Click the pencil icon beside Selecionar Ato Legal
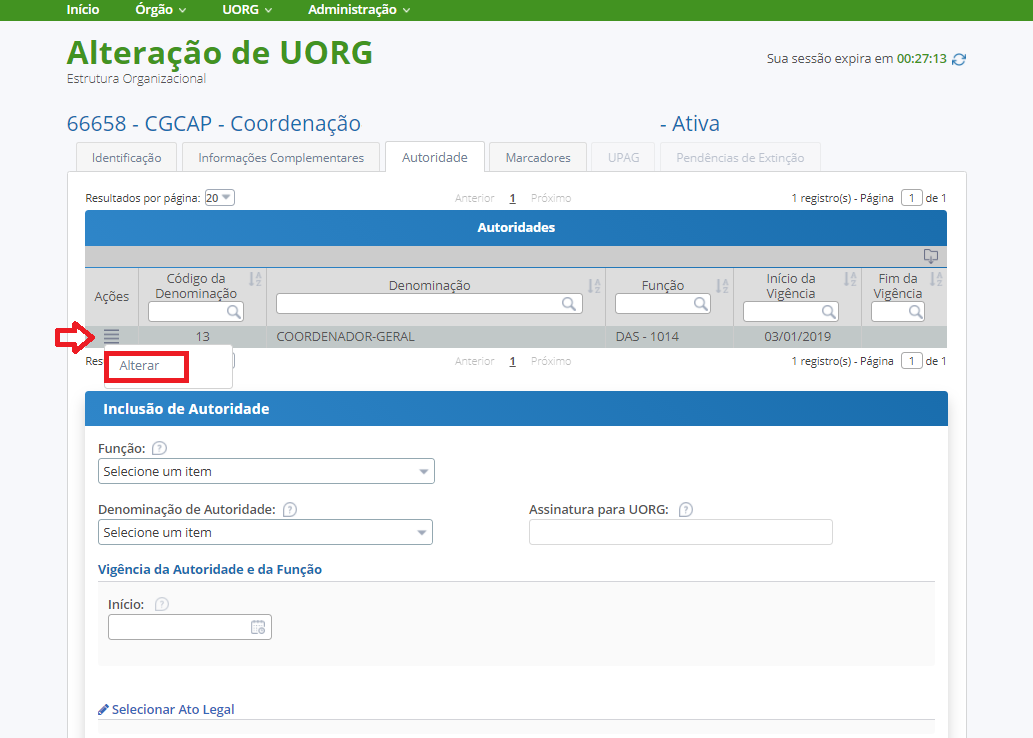This screenshot has width=1033, height=738. pyautogui.click(x=103, y=708)
